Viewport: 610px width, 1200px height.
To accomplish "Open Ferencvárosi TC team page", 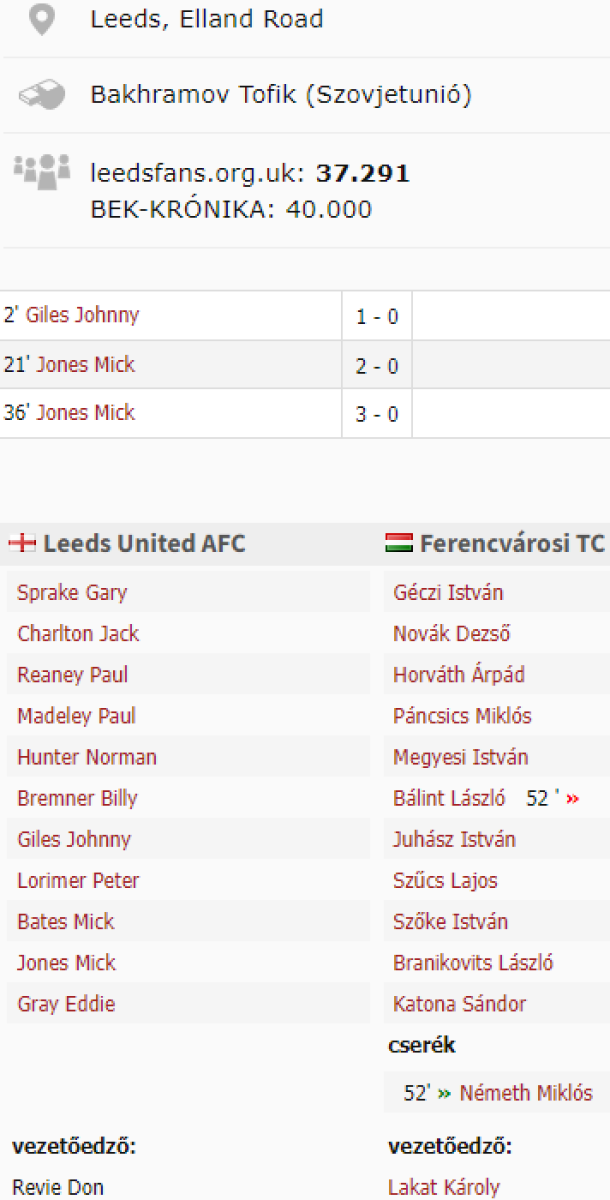I will click(x=511, y=544).
